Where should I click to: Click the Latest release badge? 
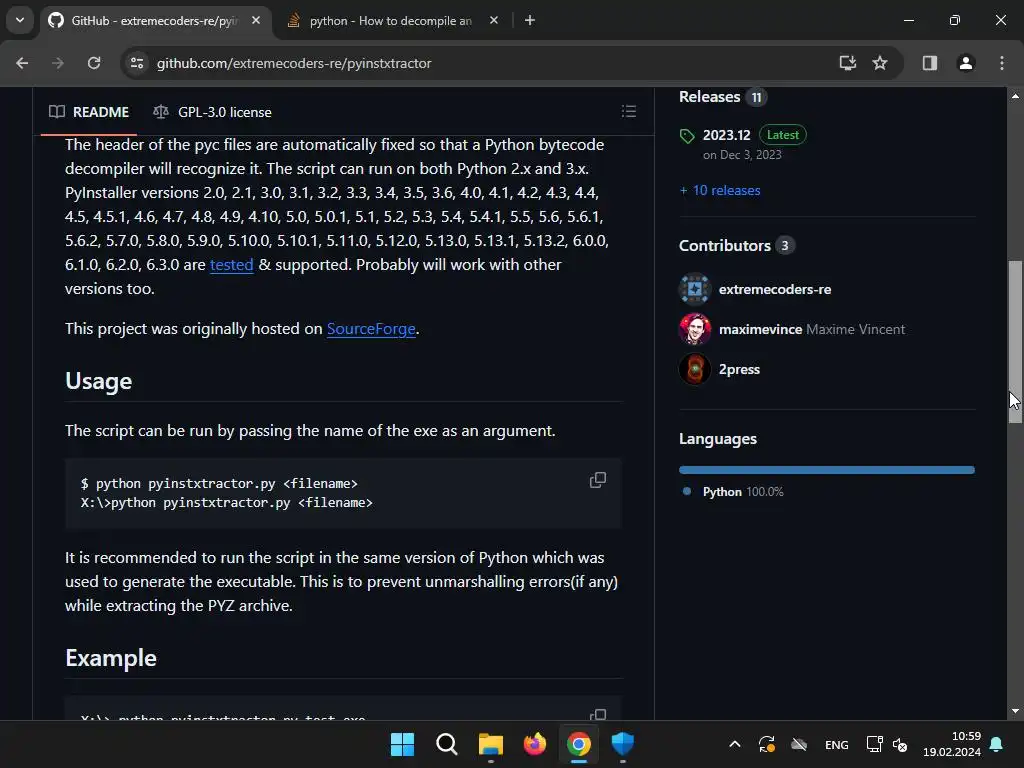coord(782,135)
